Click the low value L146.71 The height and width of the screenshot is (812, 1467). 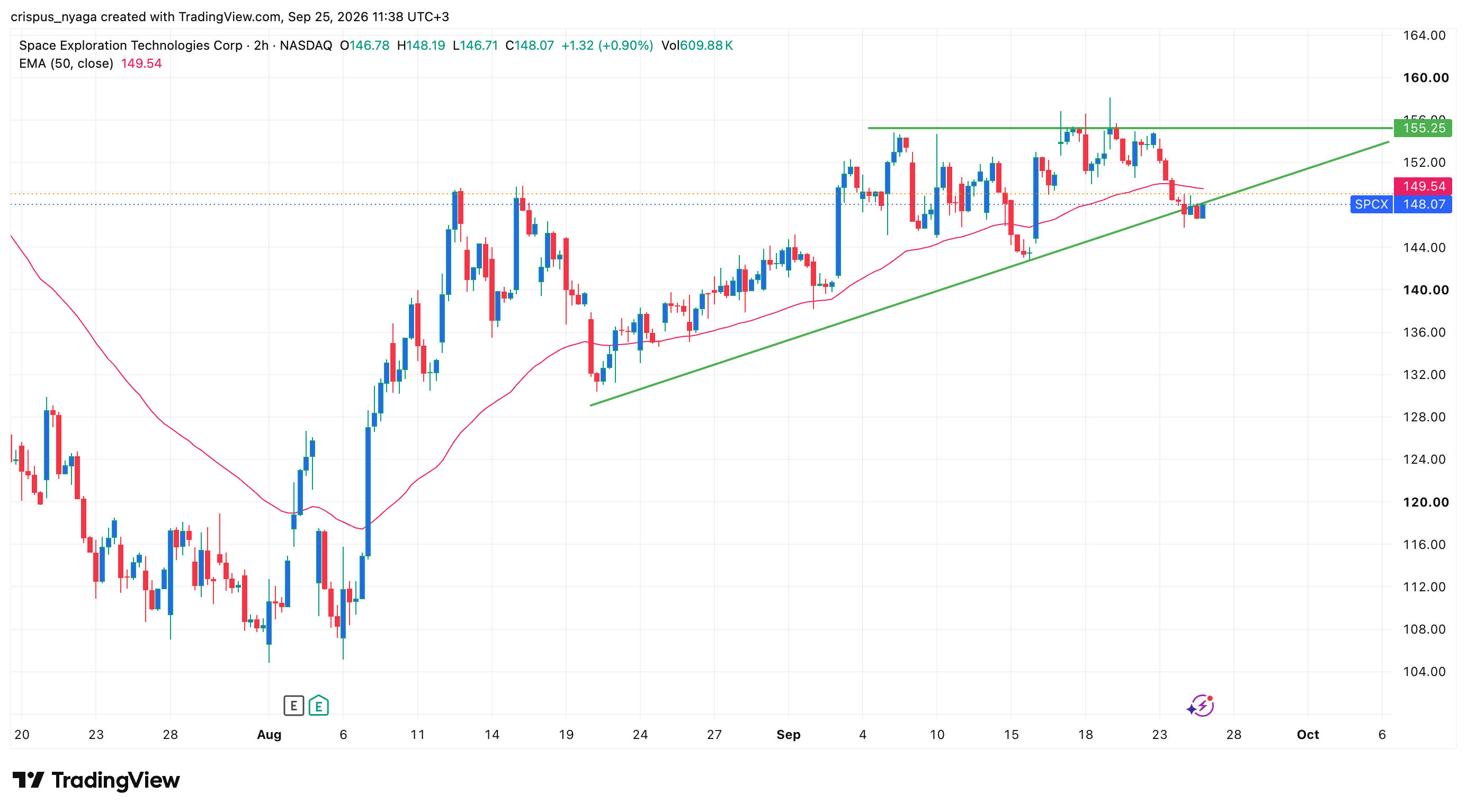point(475,46)
